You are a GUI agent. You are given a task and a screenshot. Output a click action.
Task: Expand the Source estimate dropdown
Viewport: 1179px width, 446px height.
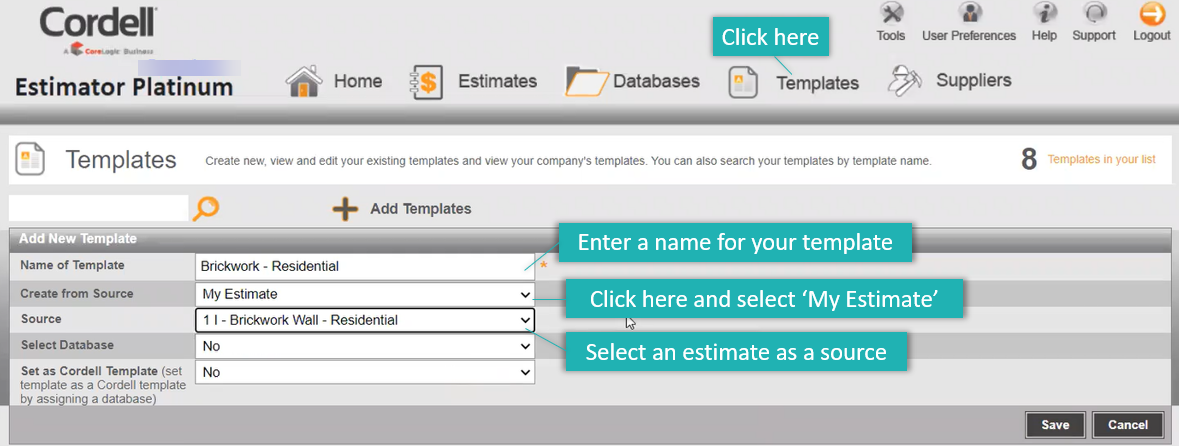coord(365,320)
